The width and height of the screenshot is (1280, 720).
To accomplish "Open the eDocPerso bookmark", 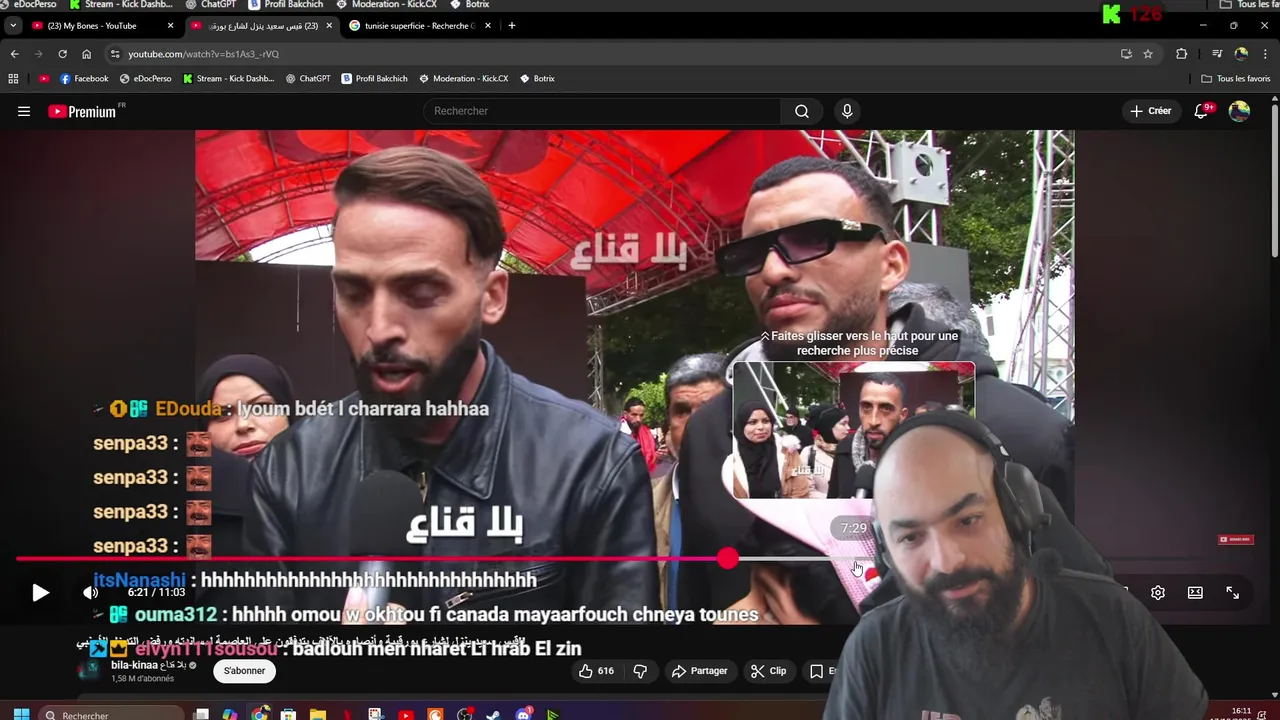I will coord(146,79).
